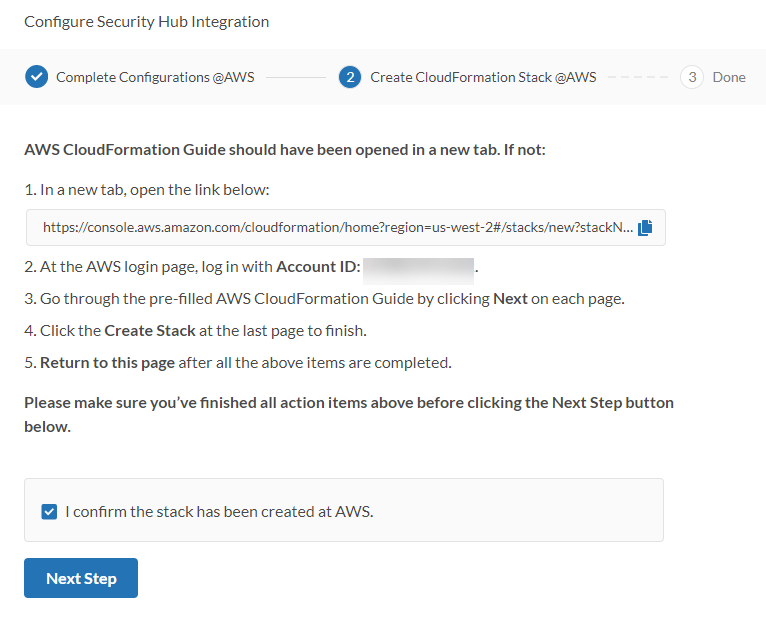Select Create CloudFormation Stack @AWS step
The height and width of the screenshot is (632, 766).
tap(483, 77)
